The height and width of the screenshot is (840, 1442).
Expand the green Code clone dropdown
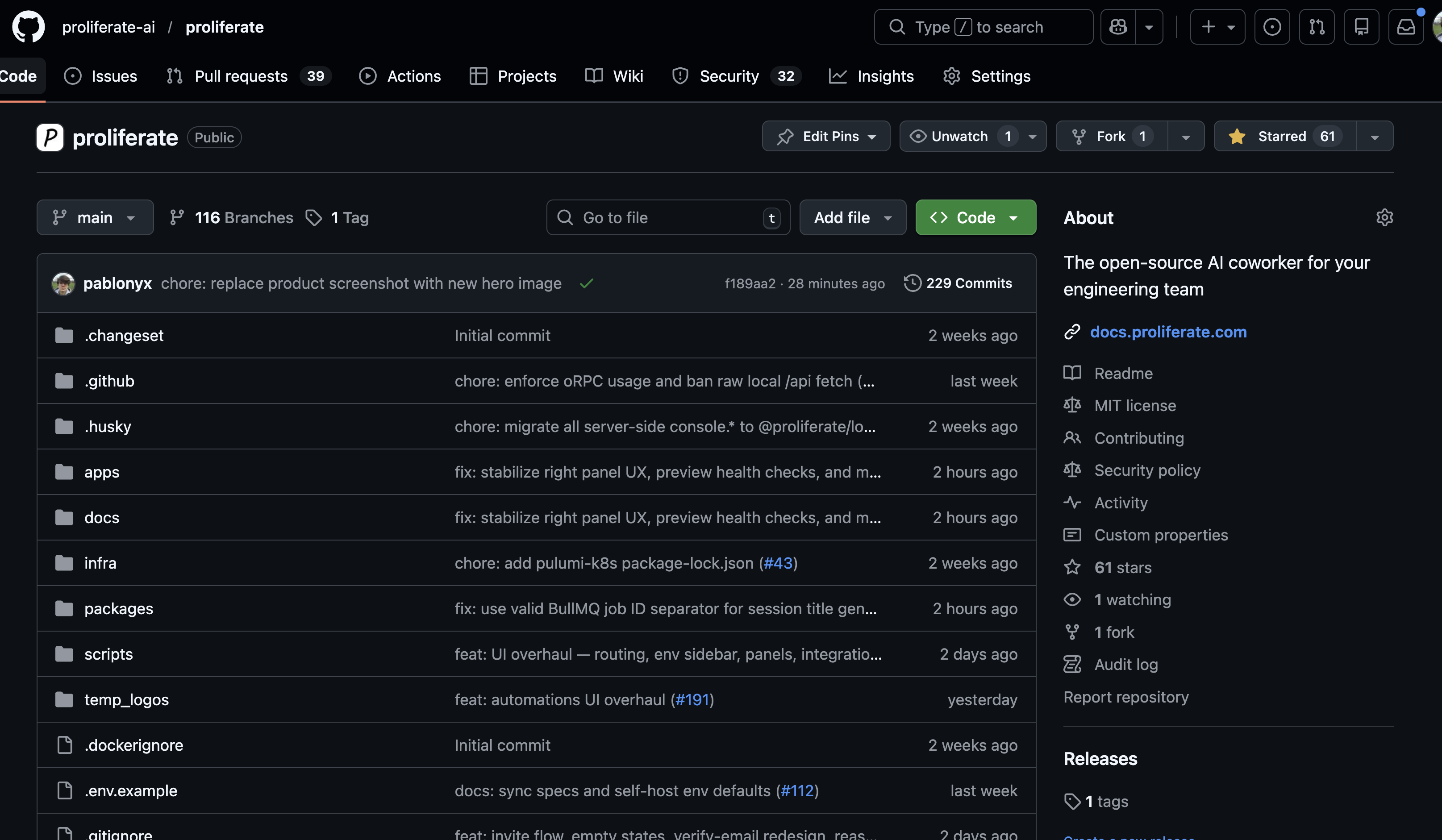(1014, 217)
